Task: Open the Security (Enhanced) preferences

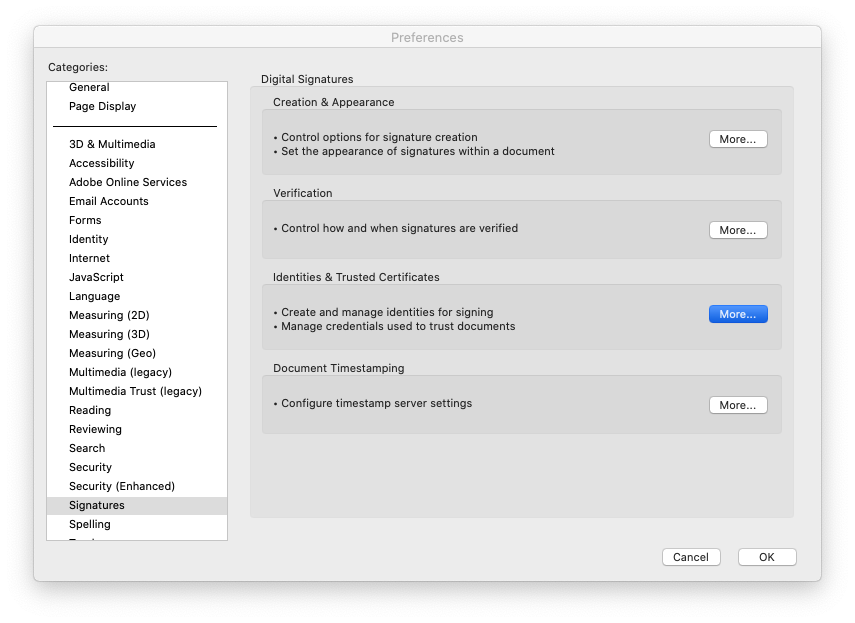Action: coord(121,486)
